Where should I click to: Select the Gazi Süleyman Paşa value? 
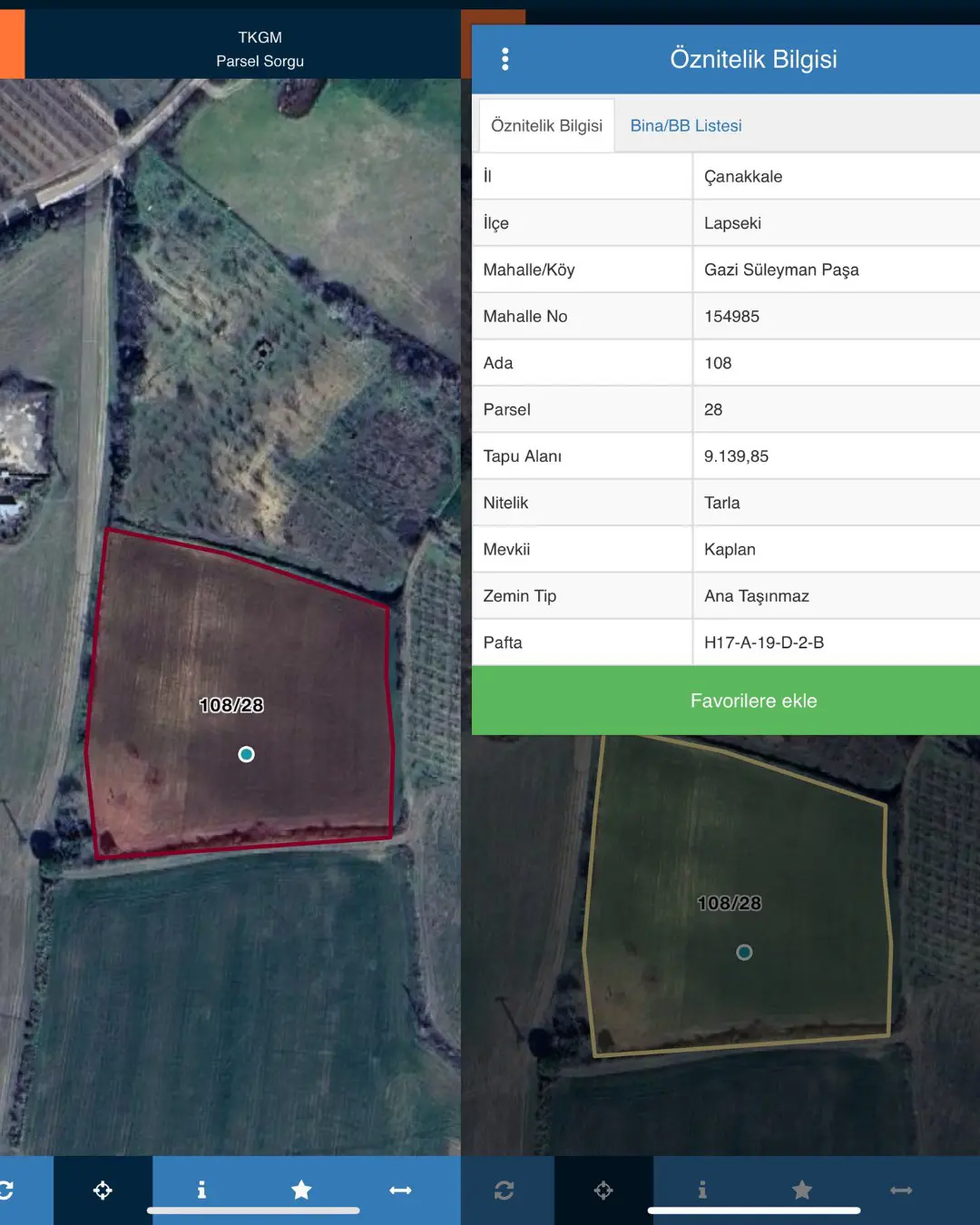coord(781,269)
